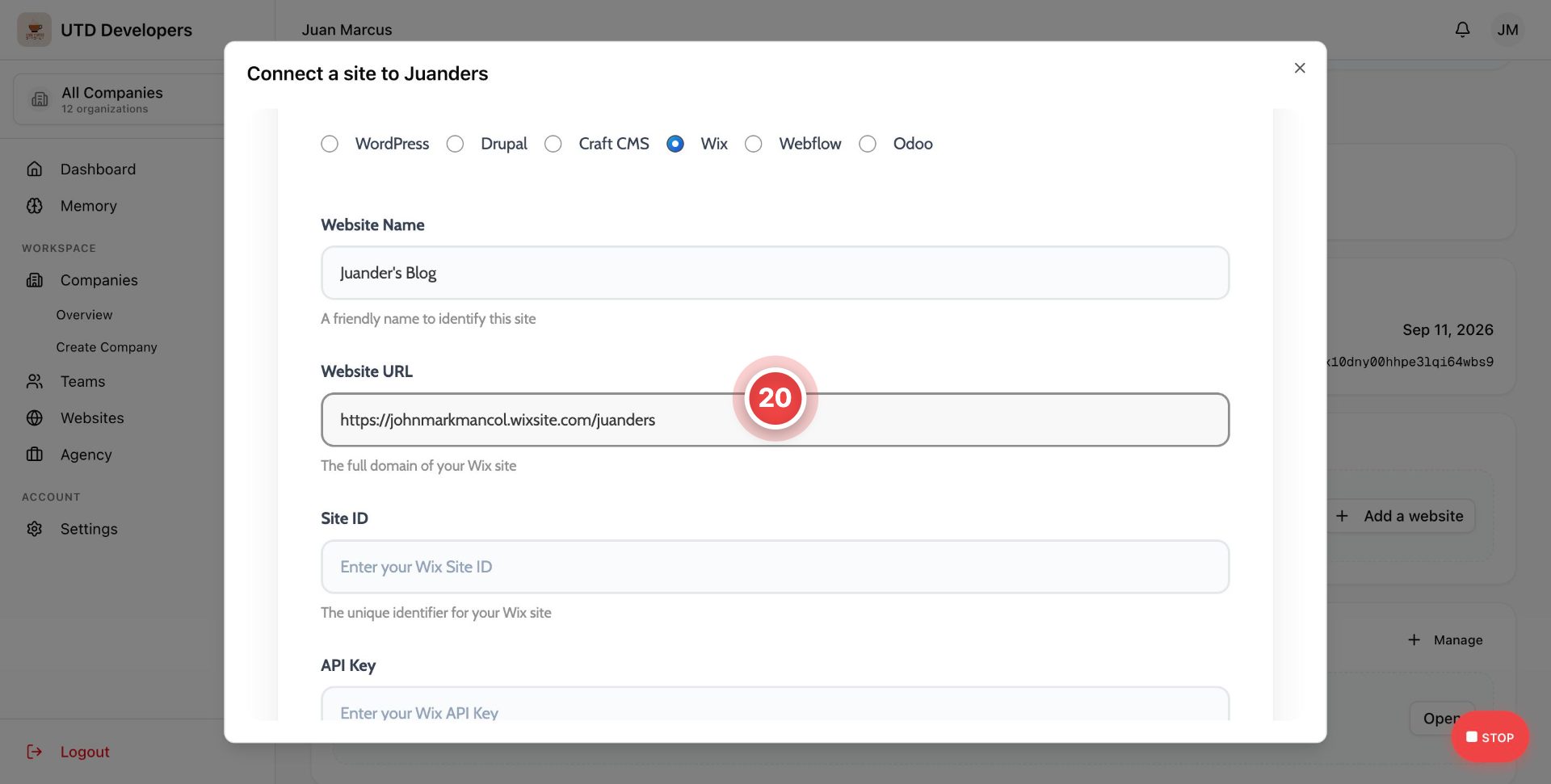1551x784 pixels.
Task: Choose the Webflow radio option
Action: pyautogui.click(x=754, y=144)
